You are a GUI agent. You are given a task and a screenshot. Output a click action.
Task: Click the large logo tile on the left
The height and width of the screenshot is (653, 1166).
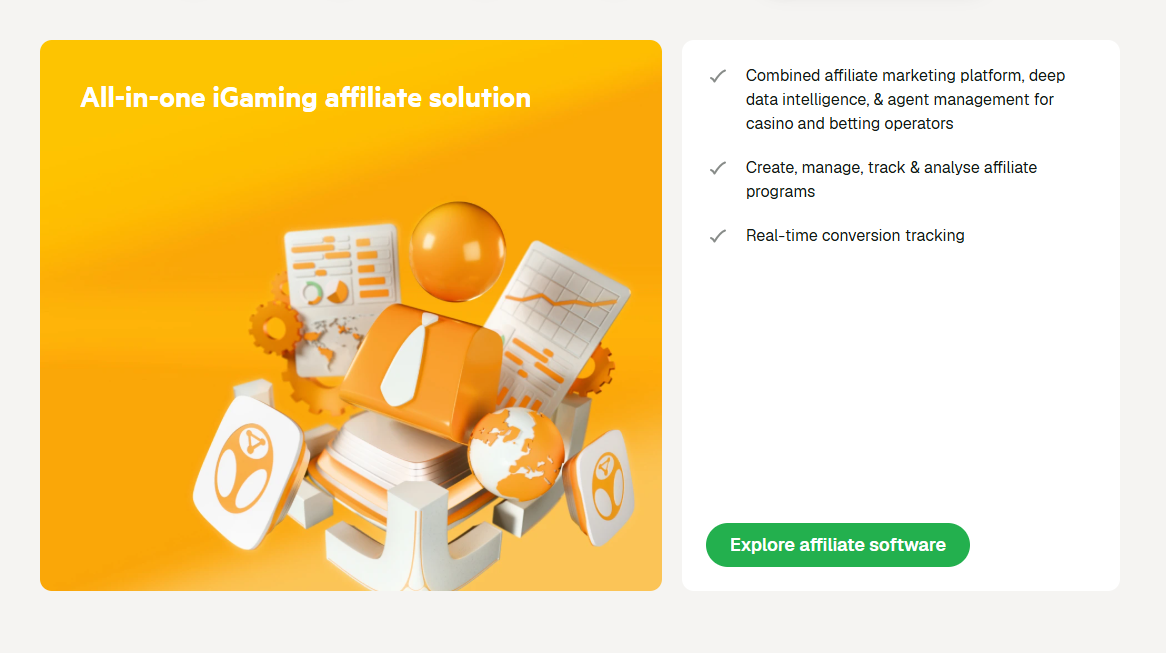click(x=248, y=472)
